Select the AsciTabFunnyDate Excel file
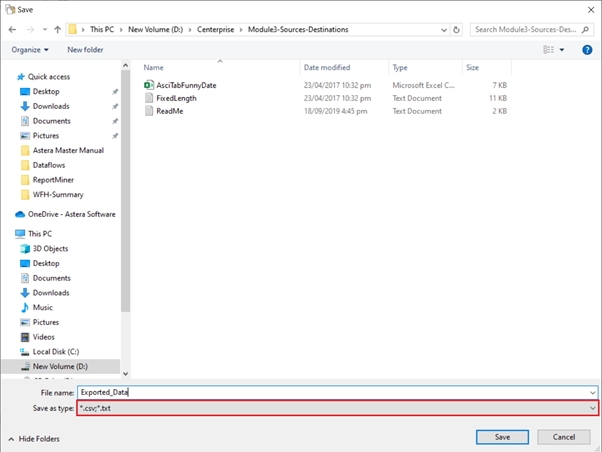The image size is (602, 452). [x=185, y=85]
